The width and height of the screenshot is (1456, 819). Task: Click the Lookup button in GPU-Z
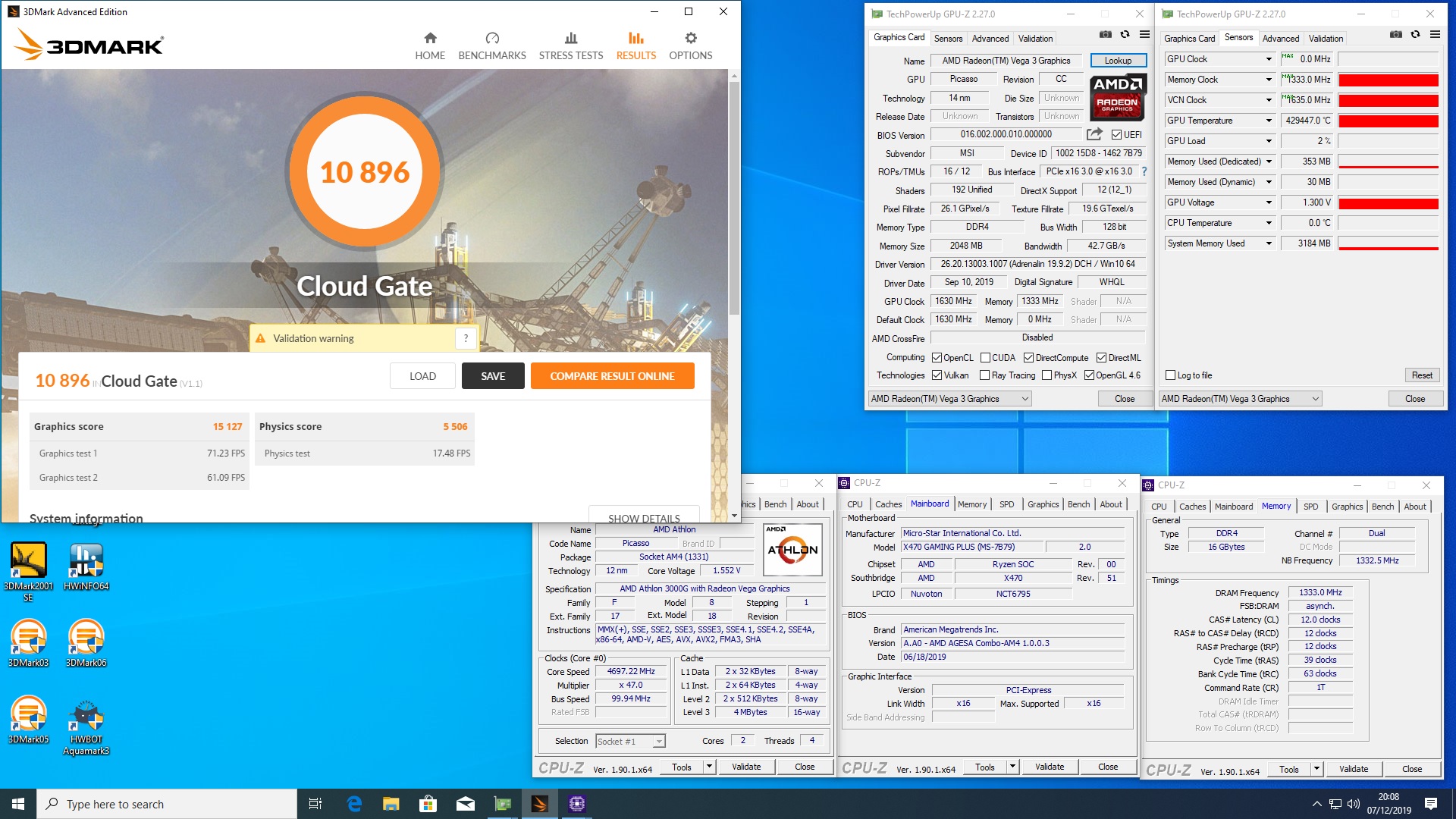coord(1118,61)
